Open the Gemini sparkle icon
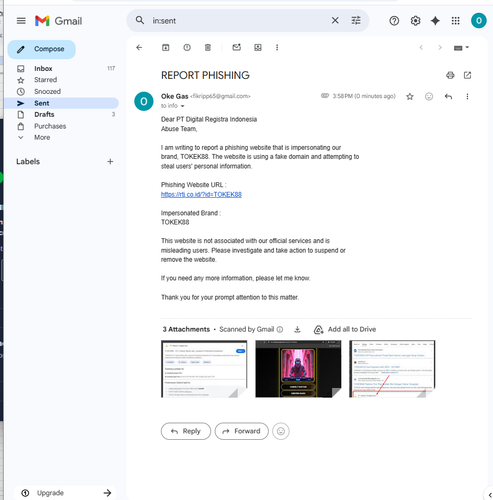493x500 pixels. [x=435, y=21]
